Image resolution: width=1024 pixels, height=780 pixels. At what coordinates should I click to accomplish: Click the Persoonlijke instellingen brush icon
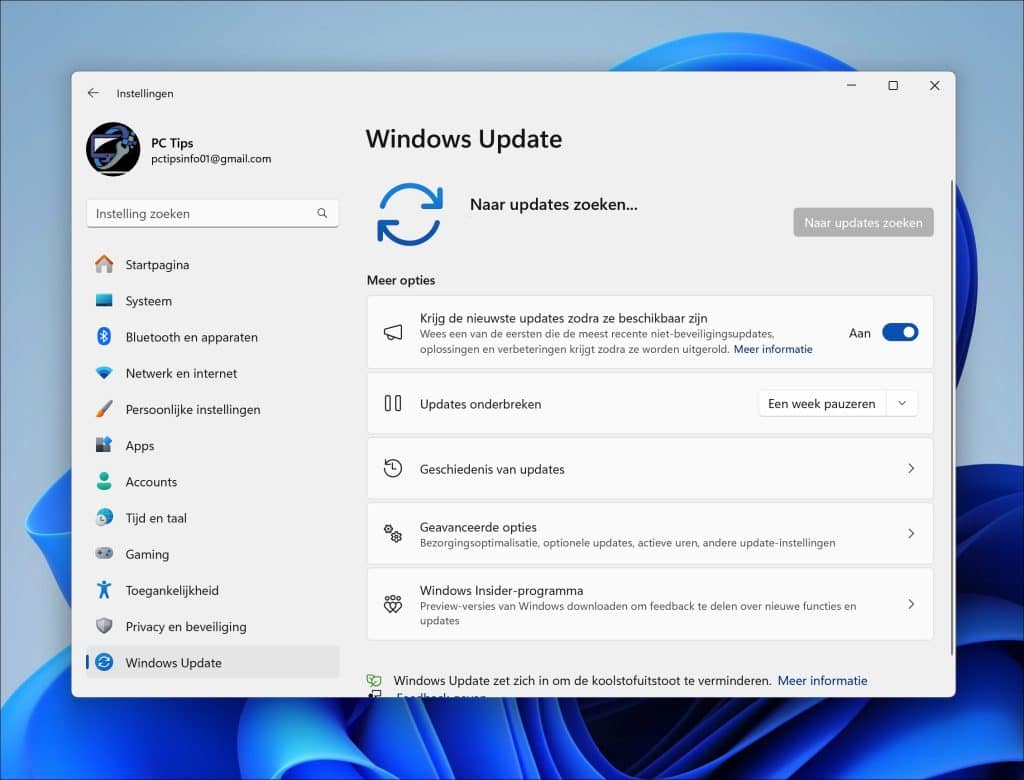tap(104, 409)
